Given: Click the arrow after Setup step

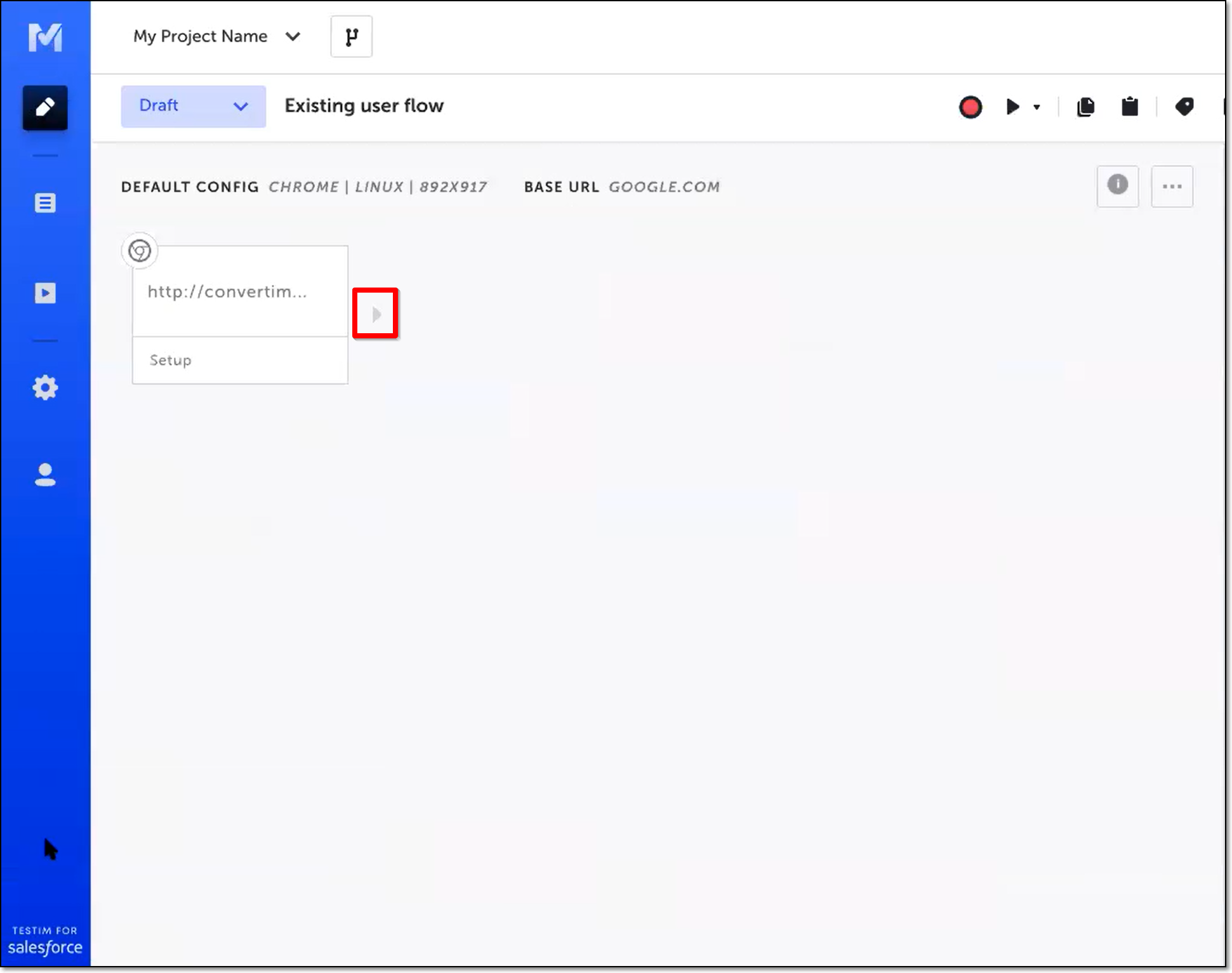Looking at the screenshot, I should pos(376,314).
